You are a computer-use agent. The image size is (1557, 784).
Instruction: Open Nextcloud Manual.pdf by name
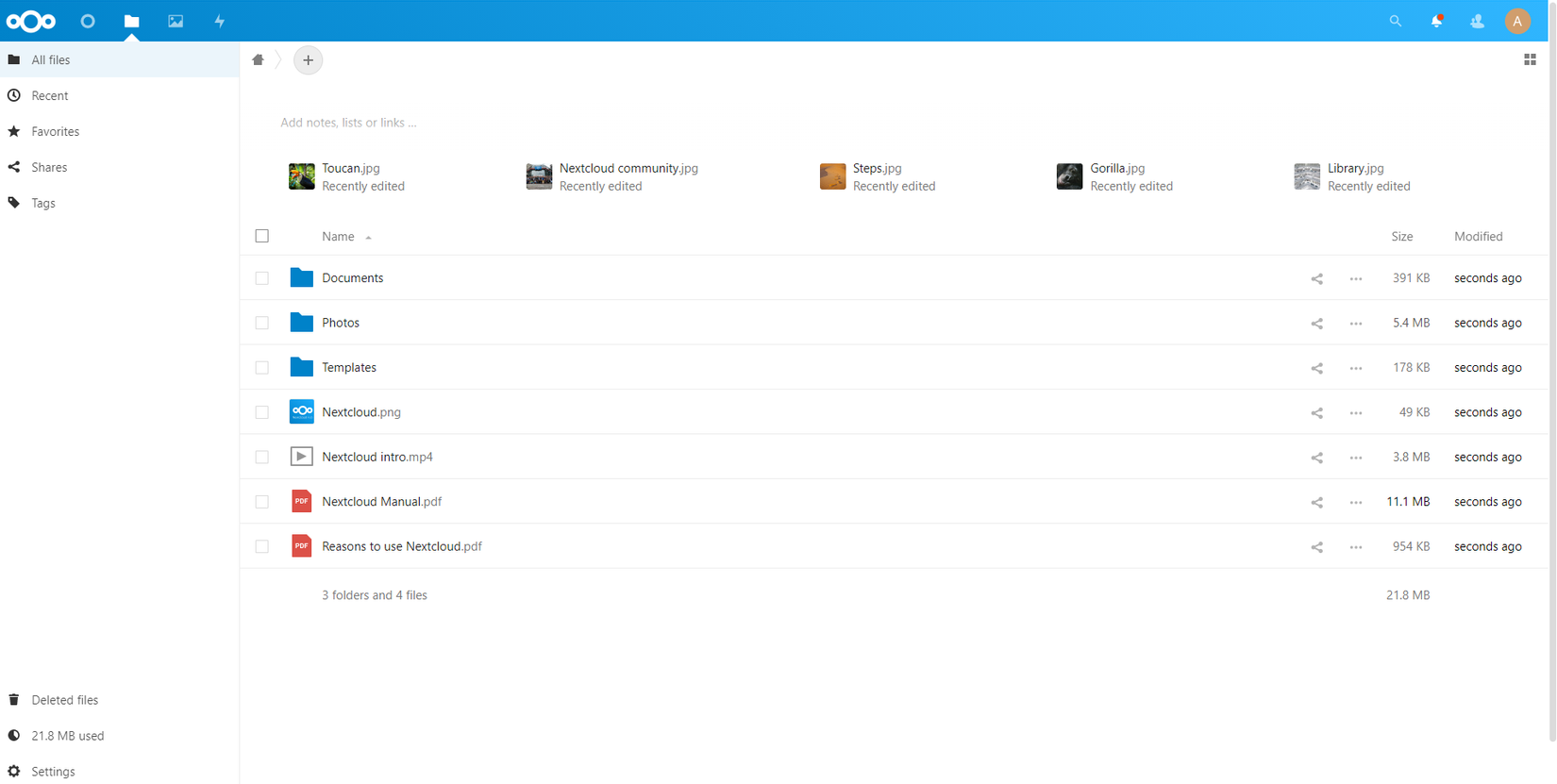coord(382,502)
